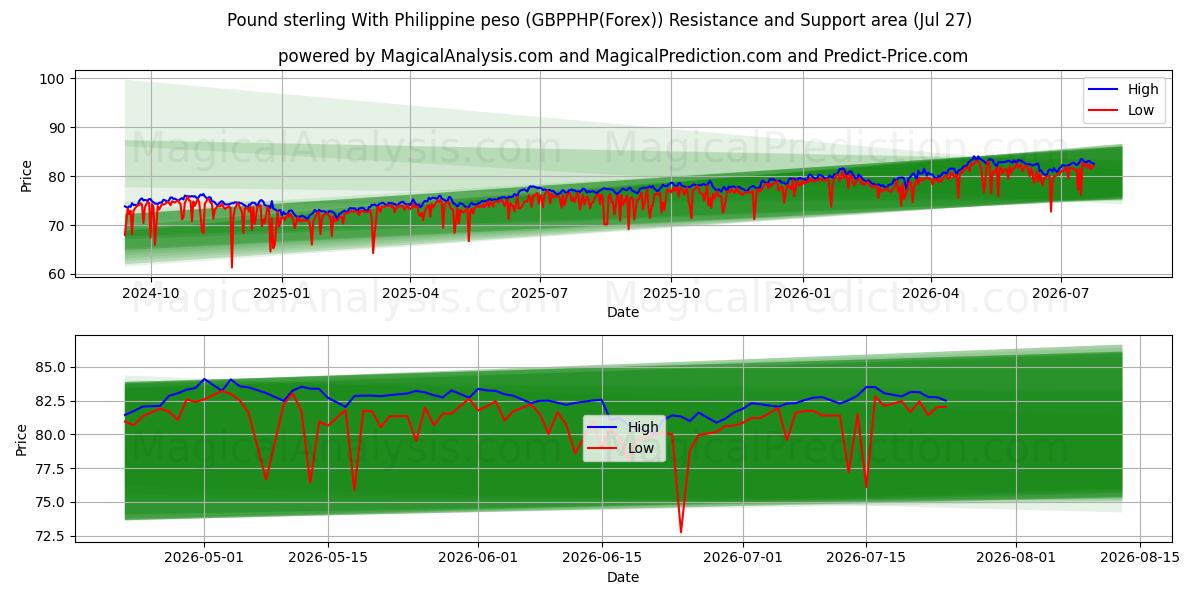Click 'Low' in the bottom chart legend
The image size is (1200, 600).
(641, 448)
